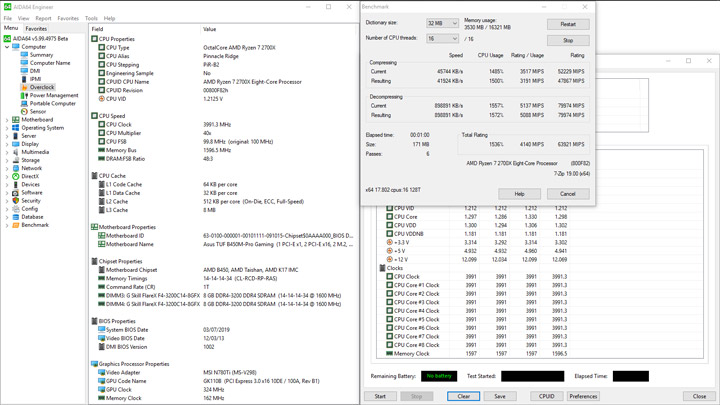Click the Power Management icon

[x=24, y=96]
